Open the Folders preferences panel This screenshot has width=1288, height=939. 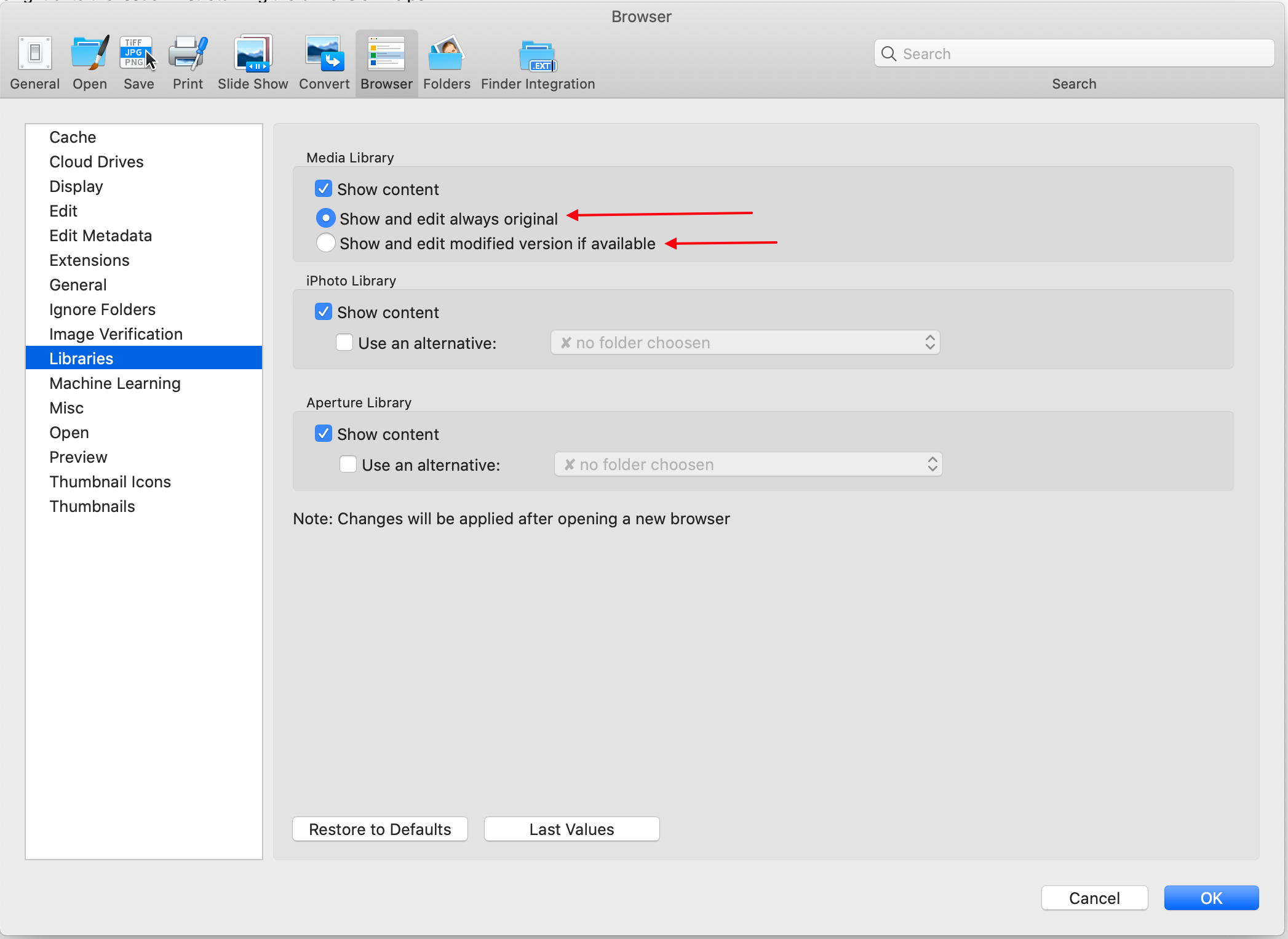[447, 62]
